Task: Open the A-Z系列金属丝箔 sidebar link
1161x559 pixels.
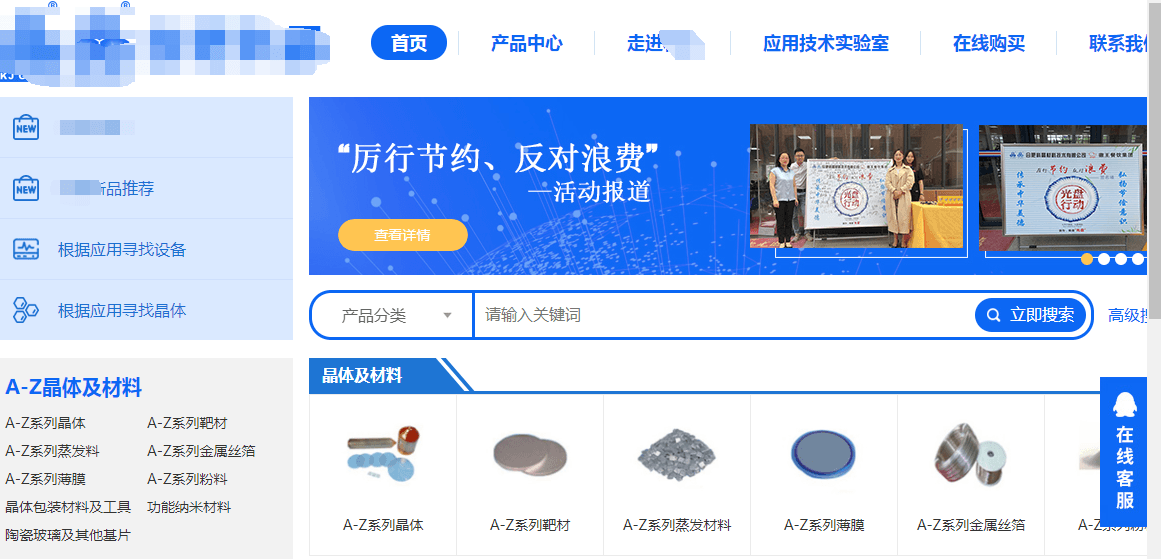Action: pyautogui.click(x=201, y=451)
